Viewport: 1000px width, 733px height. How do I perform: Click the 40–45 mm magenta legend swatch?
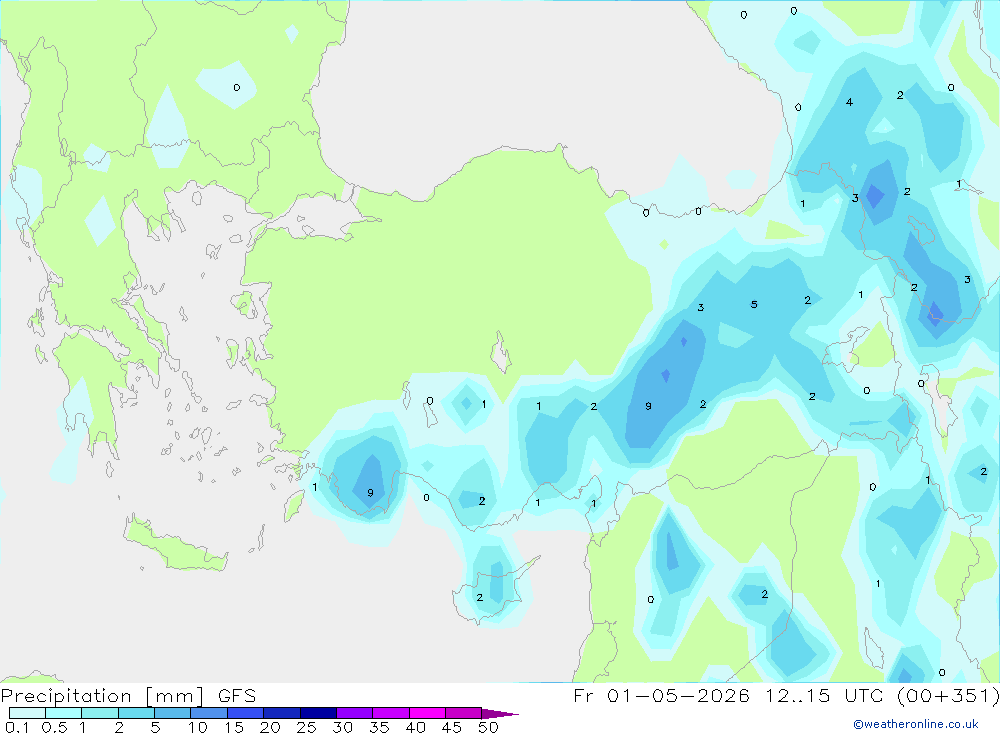(x=427, y=713)
